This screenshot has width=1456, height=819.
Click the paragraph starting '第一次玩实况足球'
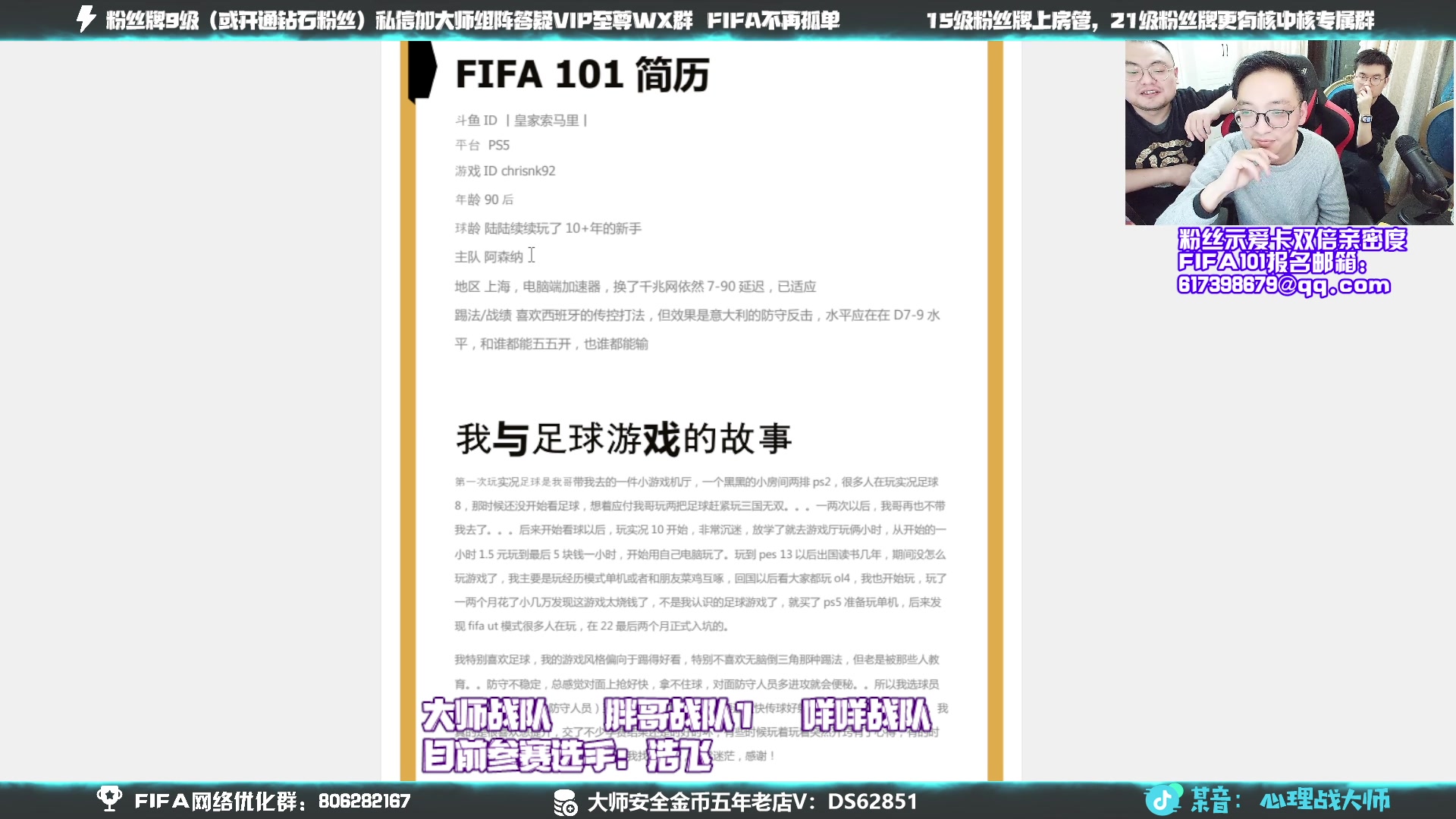point(700,554)
